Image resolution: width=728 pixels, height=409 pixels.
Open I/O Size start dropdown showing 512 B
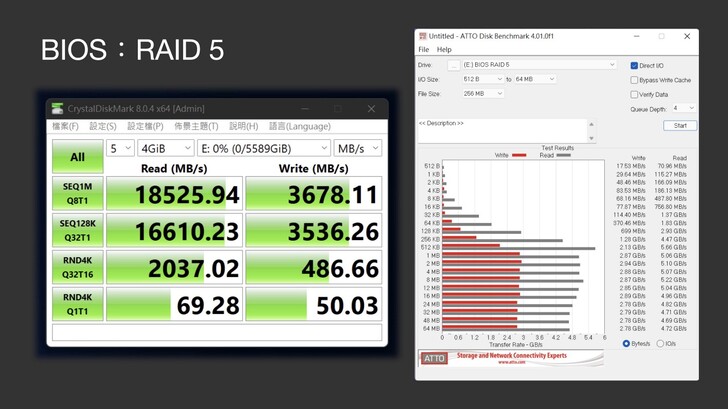482,79
